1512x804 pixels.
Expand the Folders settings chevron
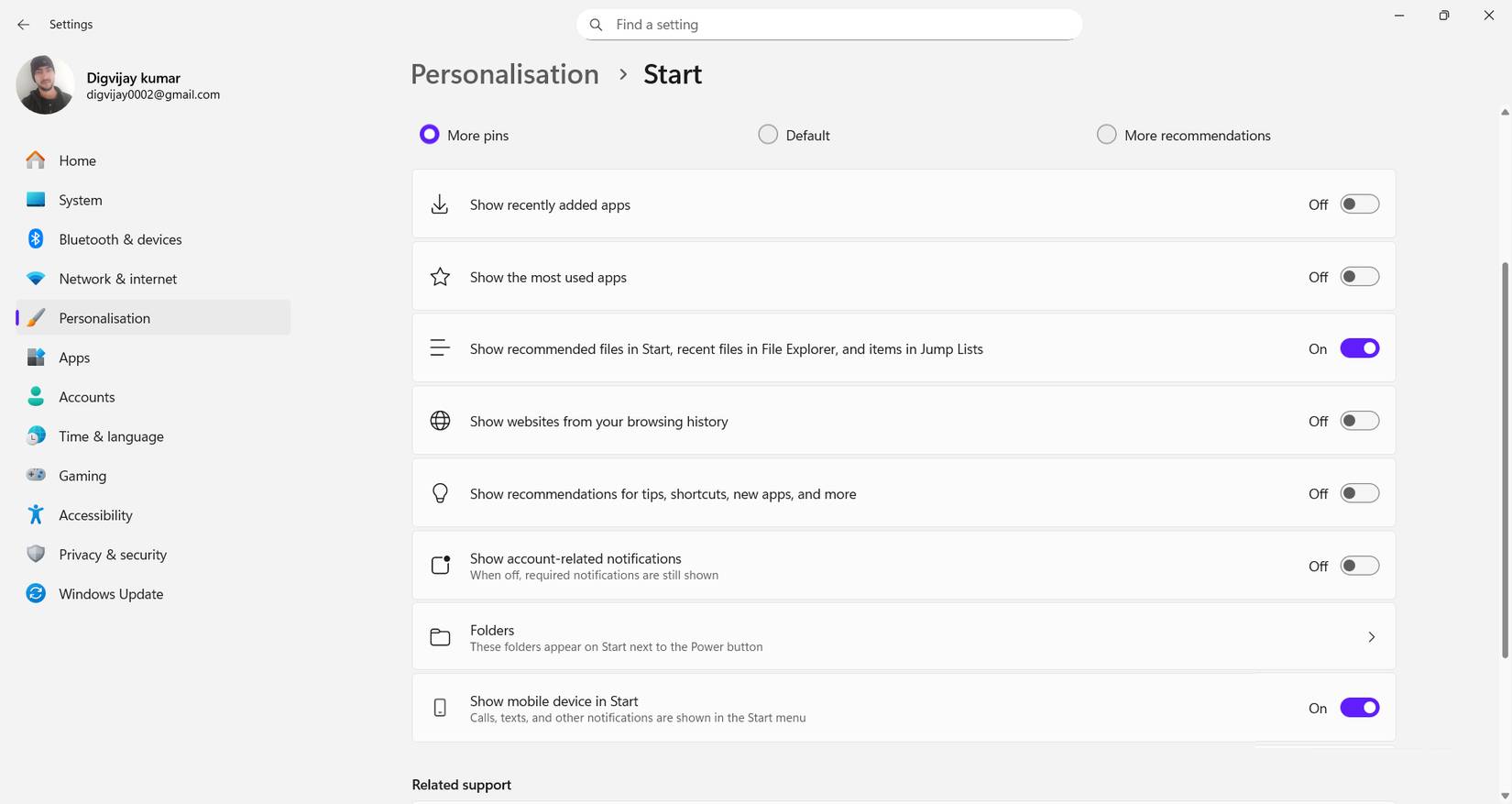click(1371, 637)
